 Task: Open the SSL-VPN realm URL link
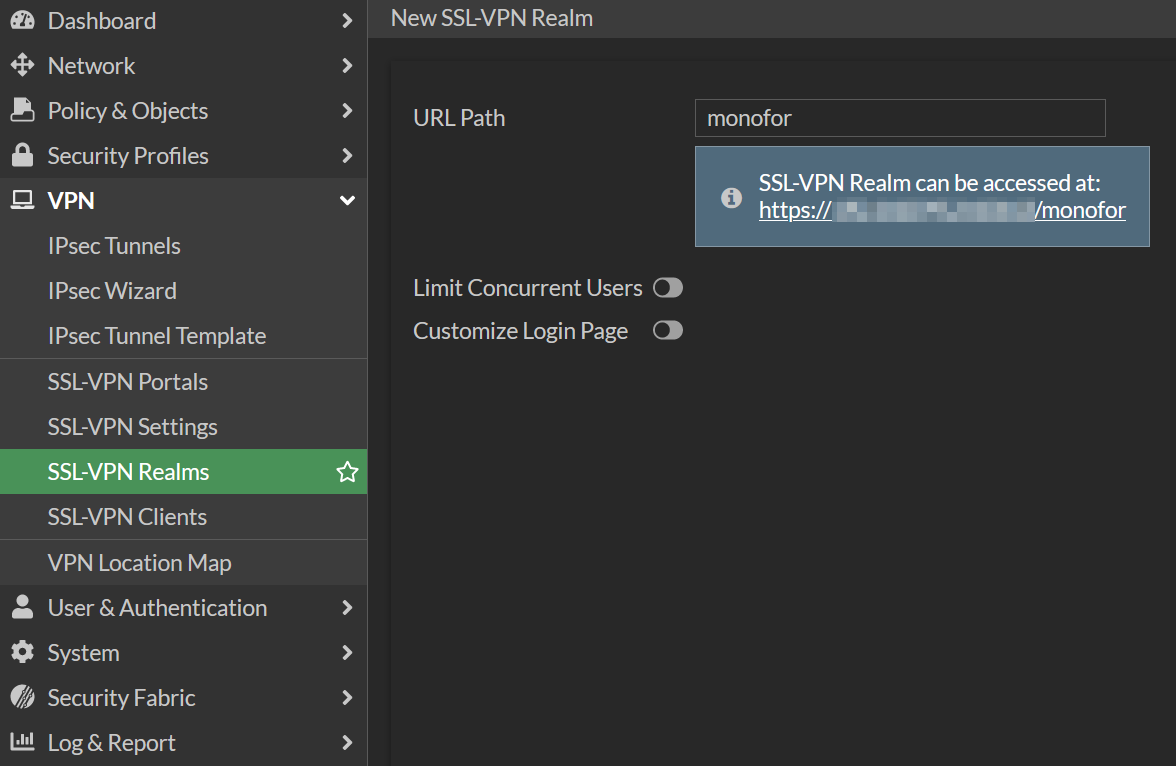pos(942,210)
